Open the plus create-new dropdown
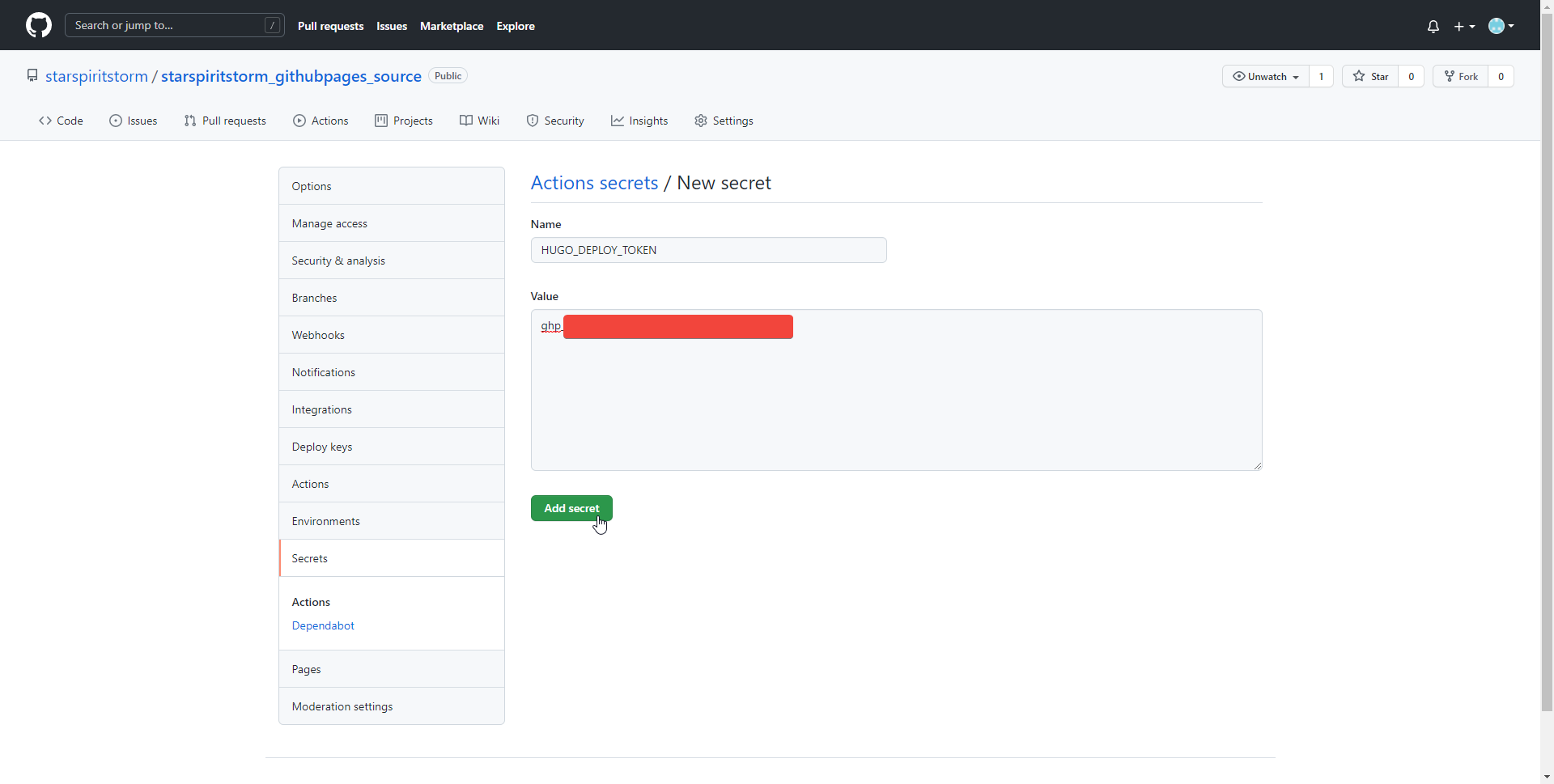Screen dimensions: 1554x784 (1464, 26)
